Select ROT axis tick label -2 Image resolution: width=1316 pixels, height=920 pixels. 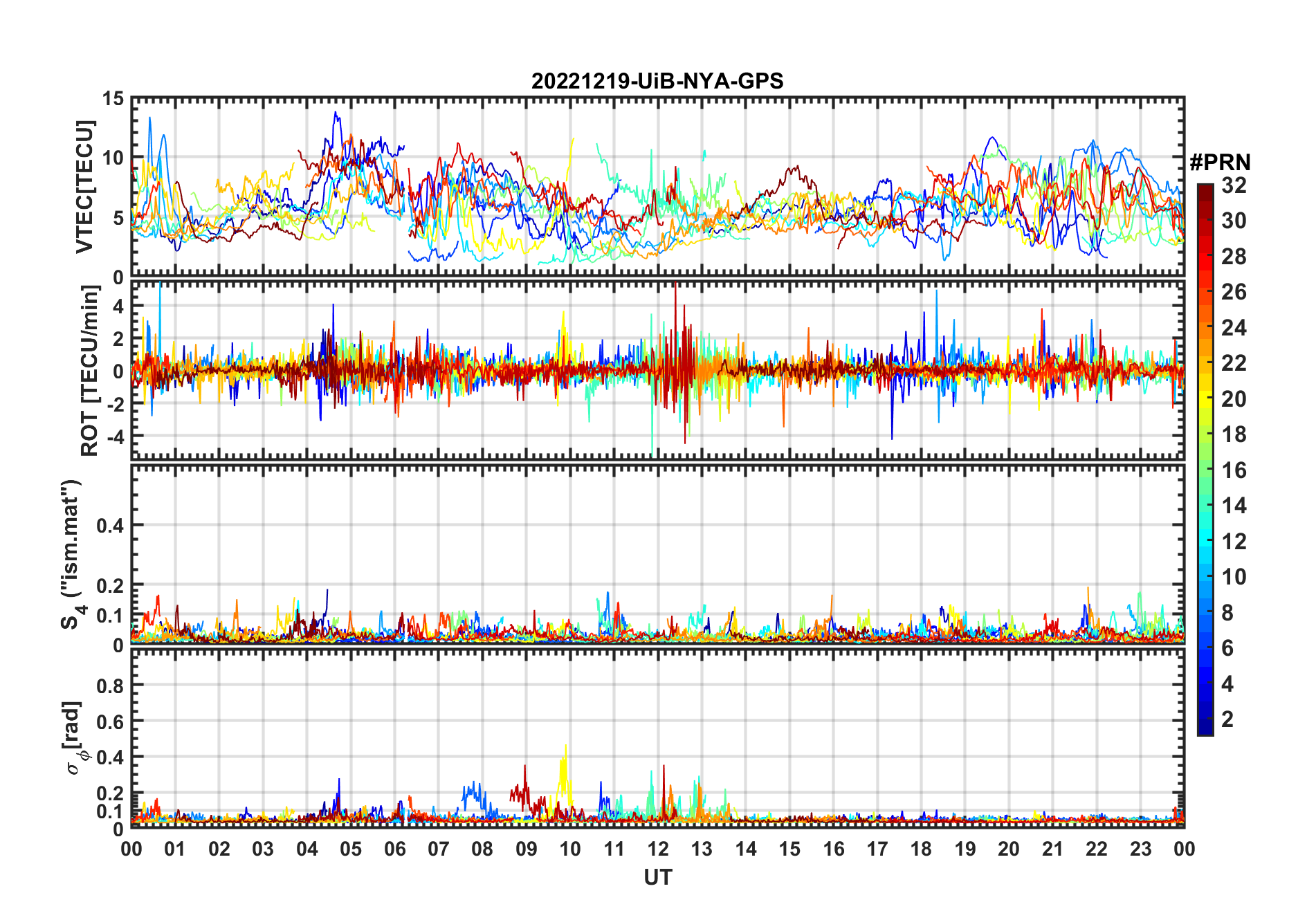(114, 404)
